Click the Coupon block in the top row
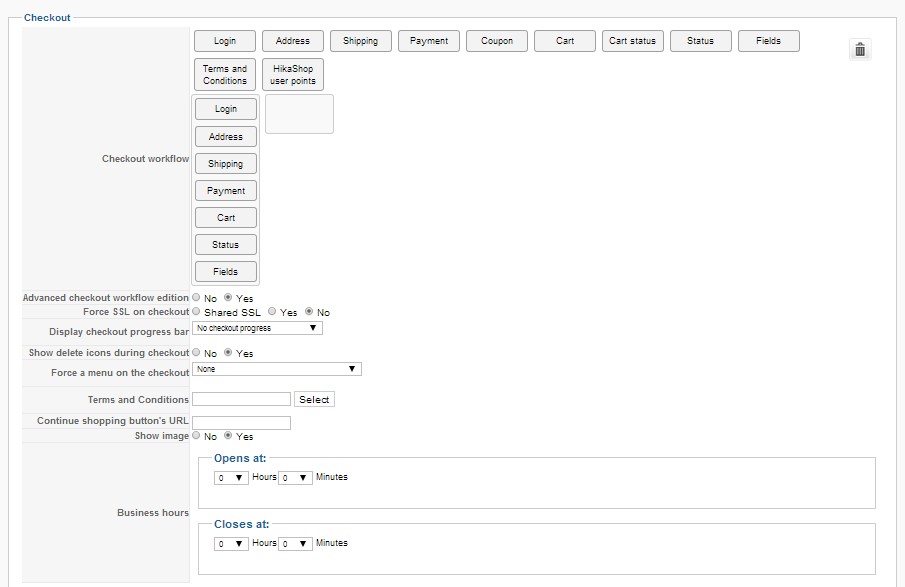 497,41
